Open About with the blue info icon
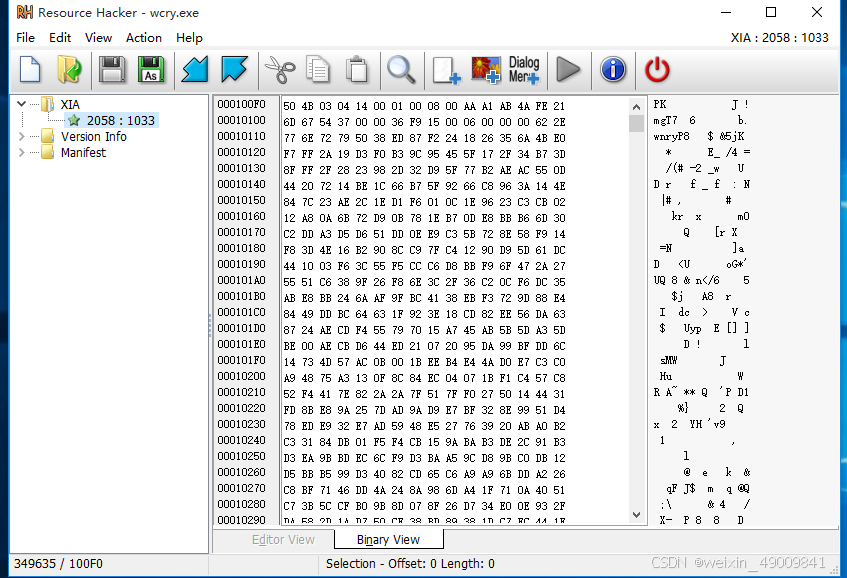The image size is (847, 578). click(613, 70)
